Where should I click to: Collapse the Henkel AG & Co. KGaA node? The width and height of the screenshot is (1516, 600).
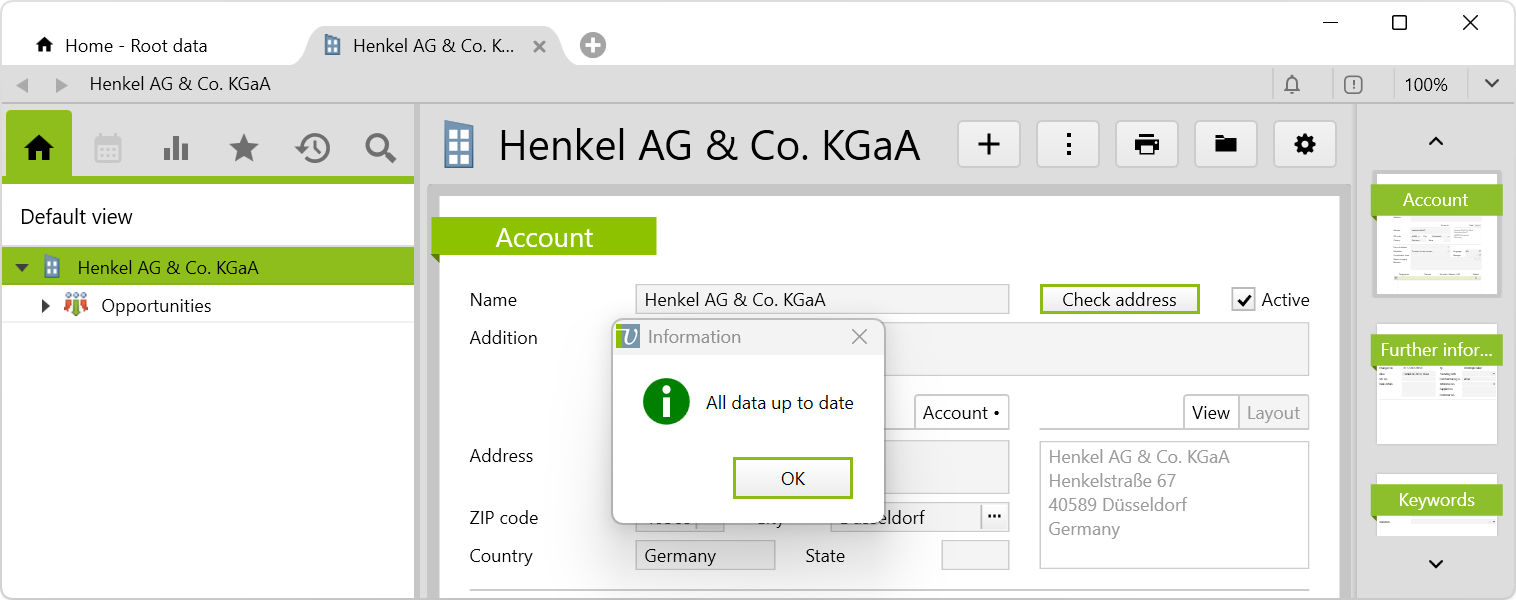[x=22, y=268]
